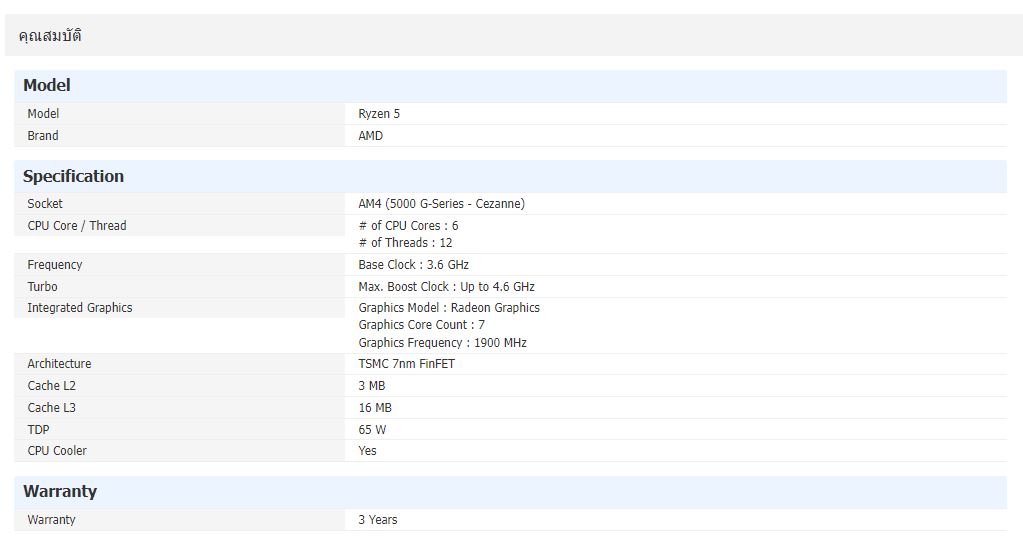Select the Ryzen 5 model value
The width and height of the screenshot is (1023, 546).
click(379, 114)
